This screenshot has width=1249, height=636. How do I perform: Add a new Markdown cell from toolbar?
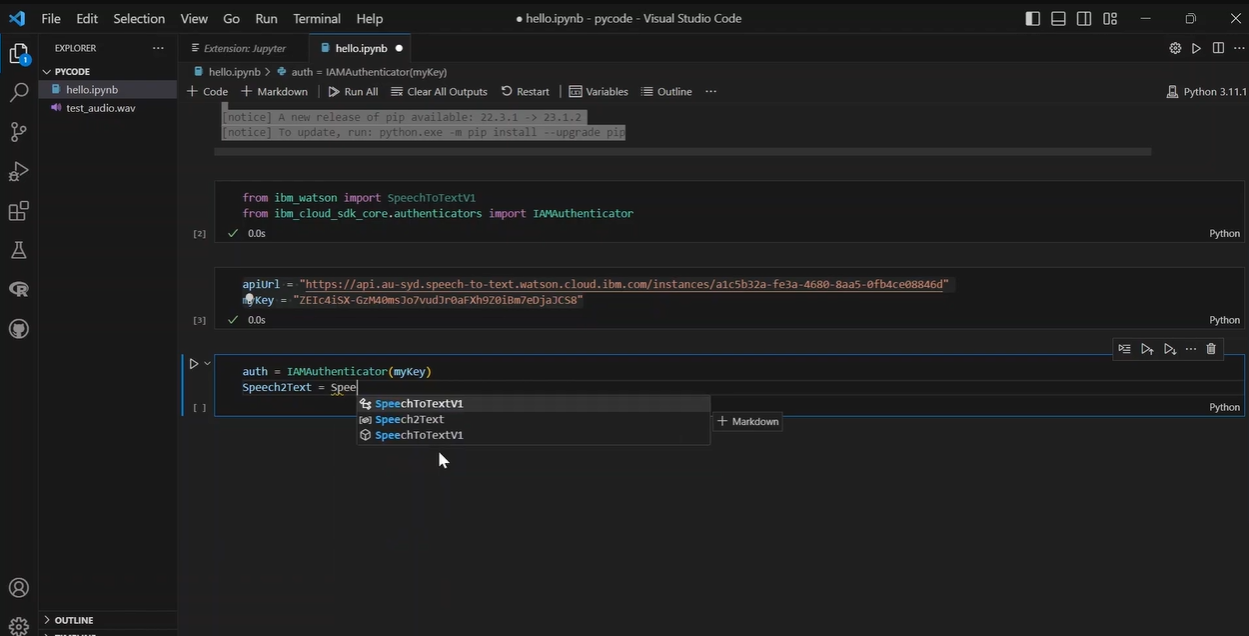[x=274, y=91]
